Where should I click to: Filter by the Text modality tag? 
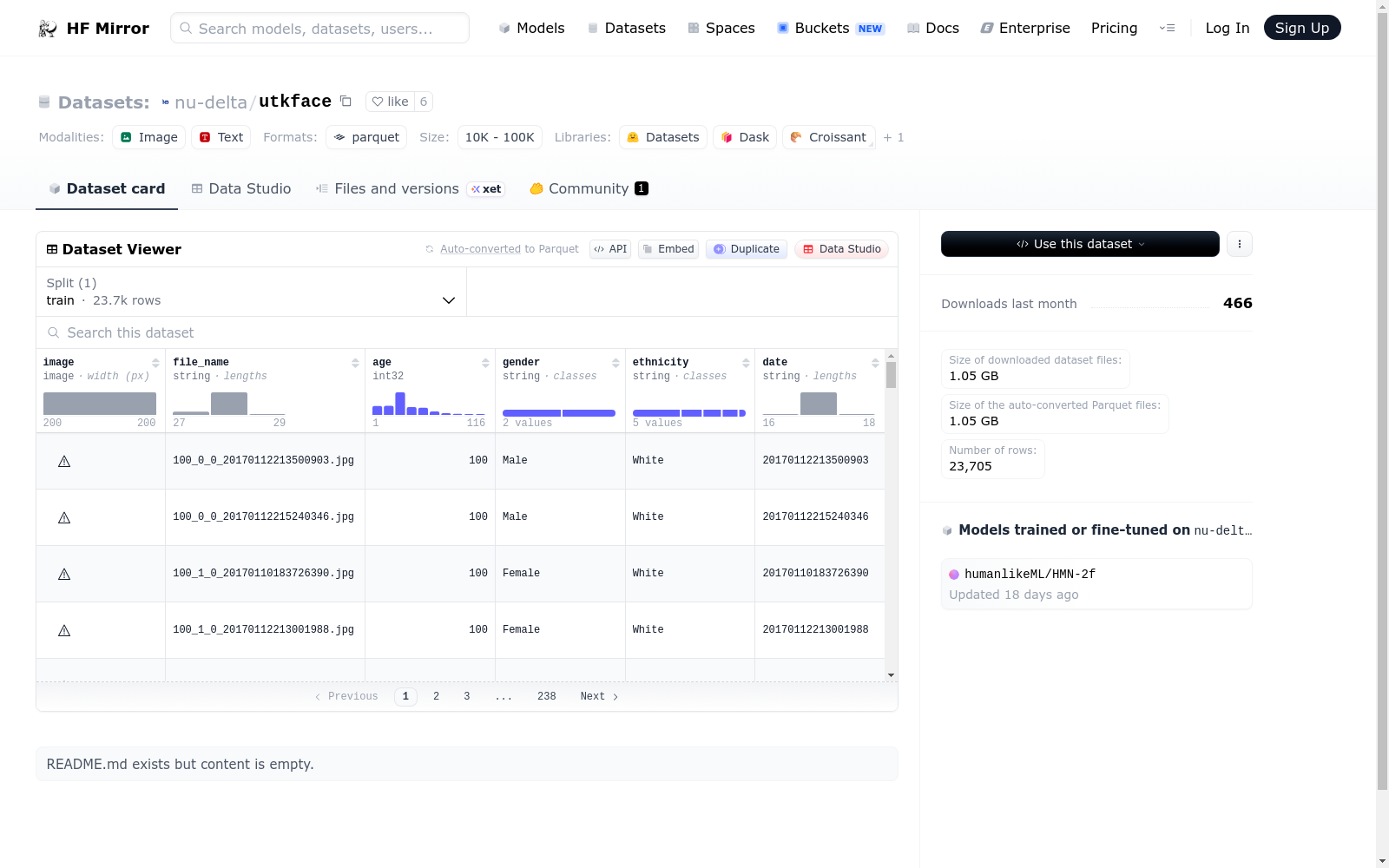221,137
